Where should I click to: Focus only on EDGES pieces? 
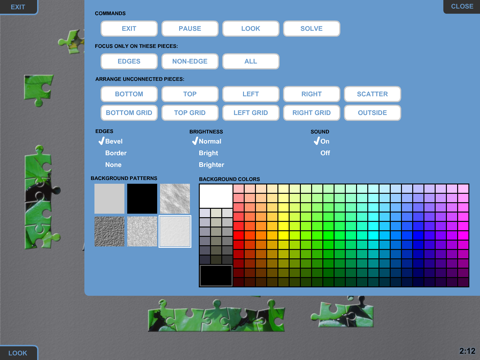coord(129,61)
